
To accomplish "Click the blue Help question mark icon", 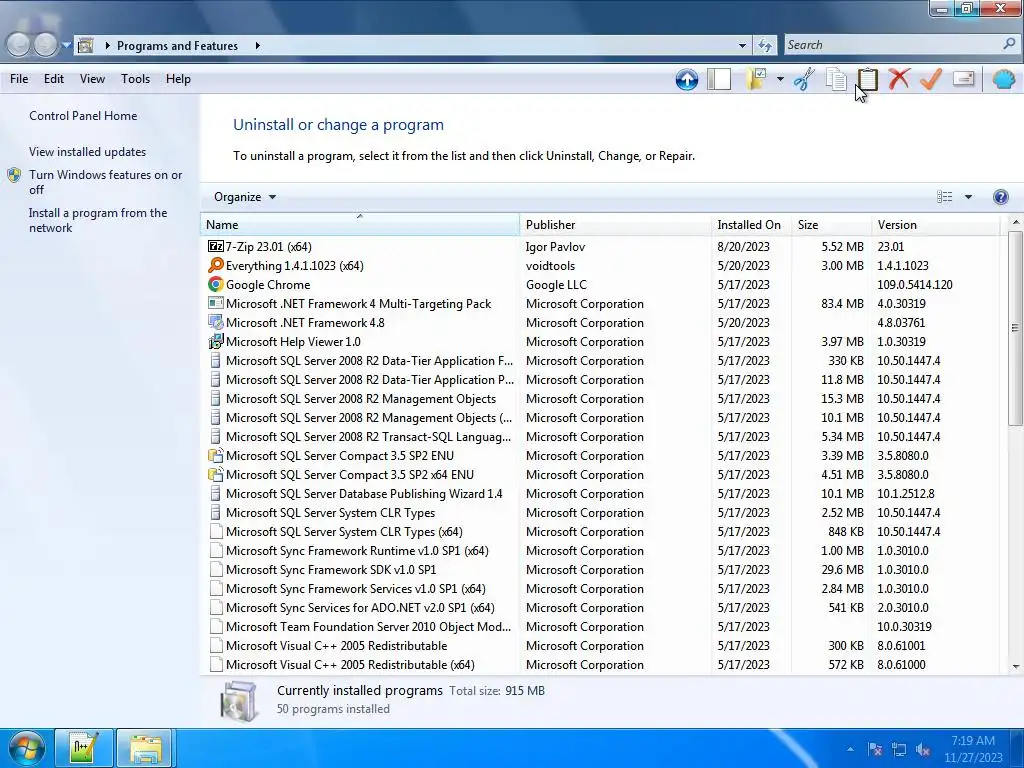I will (x=1000, y=197).
